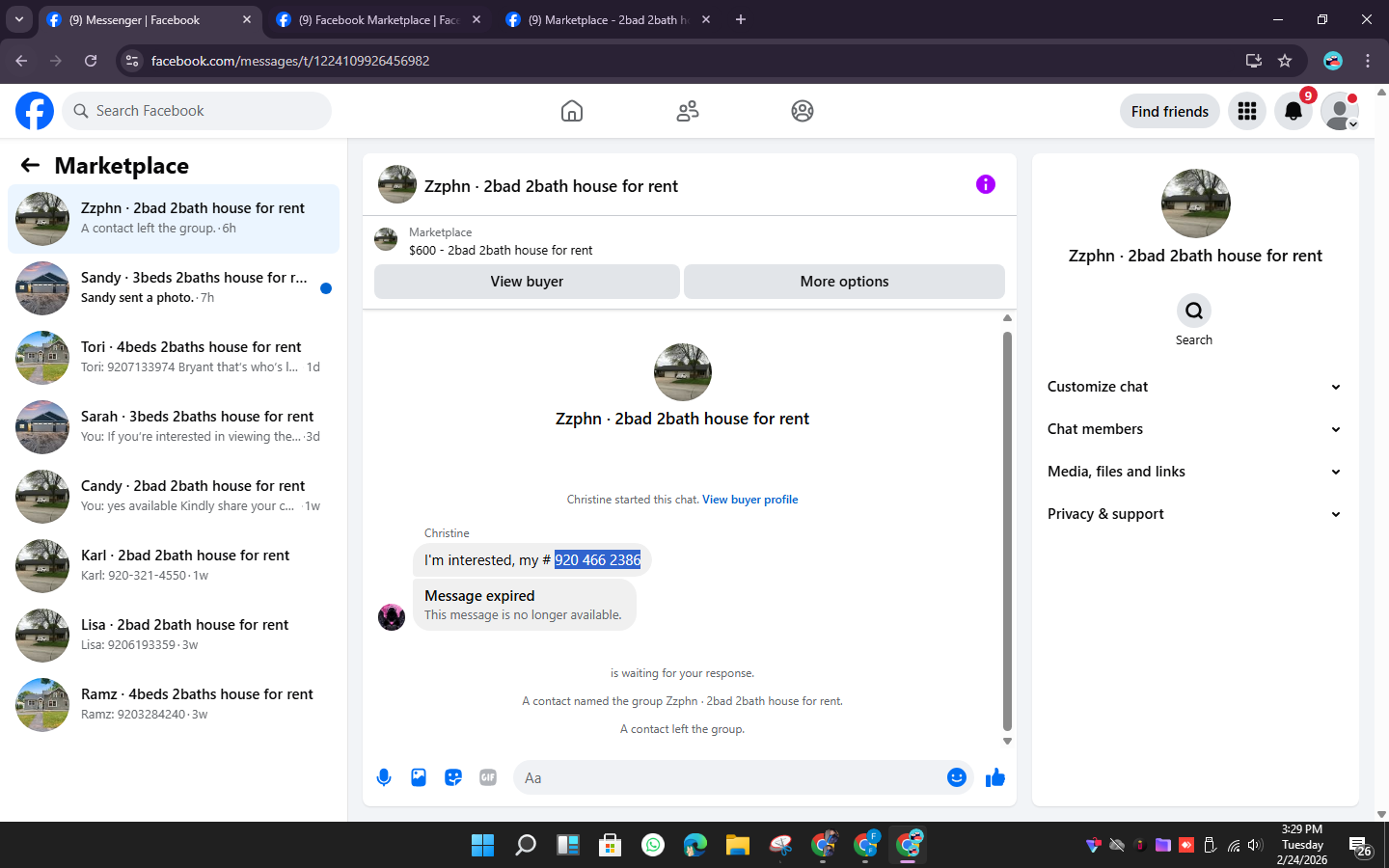Switch to Facebook Marketplace tab

click(x=378, y=19)
